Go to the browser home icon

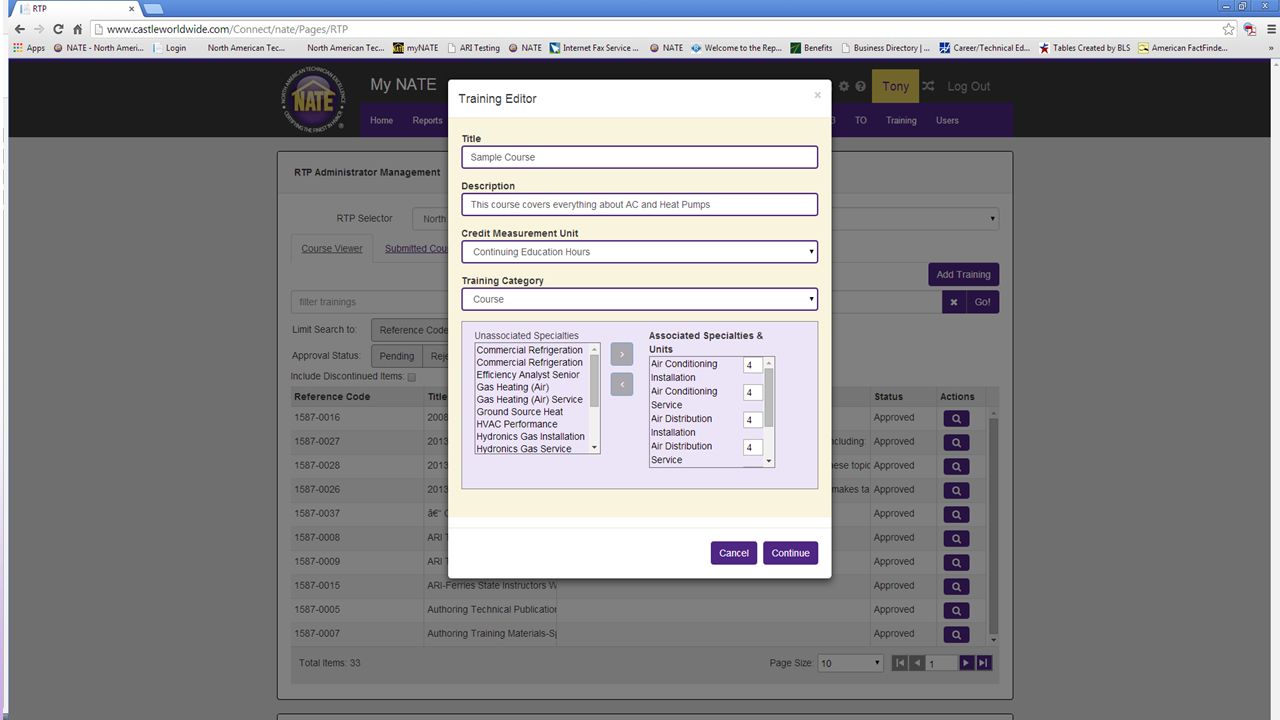tap(77, 29)
